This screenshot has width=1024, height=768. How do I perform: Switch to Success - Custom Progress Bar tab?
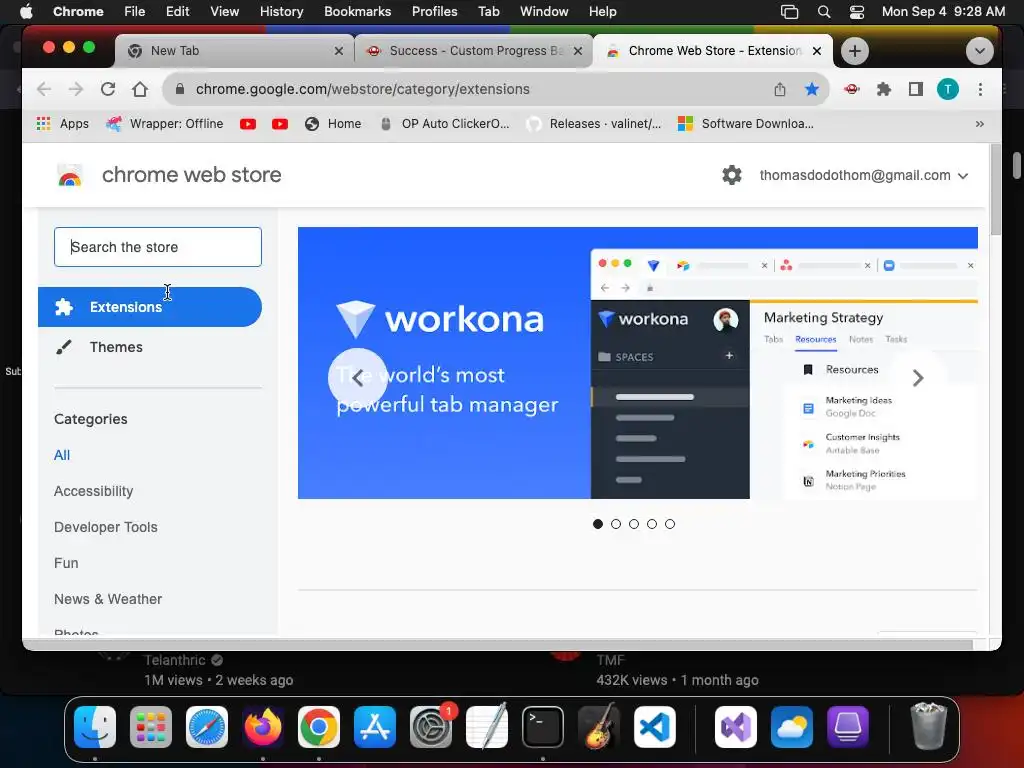(474, 51)
